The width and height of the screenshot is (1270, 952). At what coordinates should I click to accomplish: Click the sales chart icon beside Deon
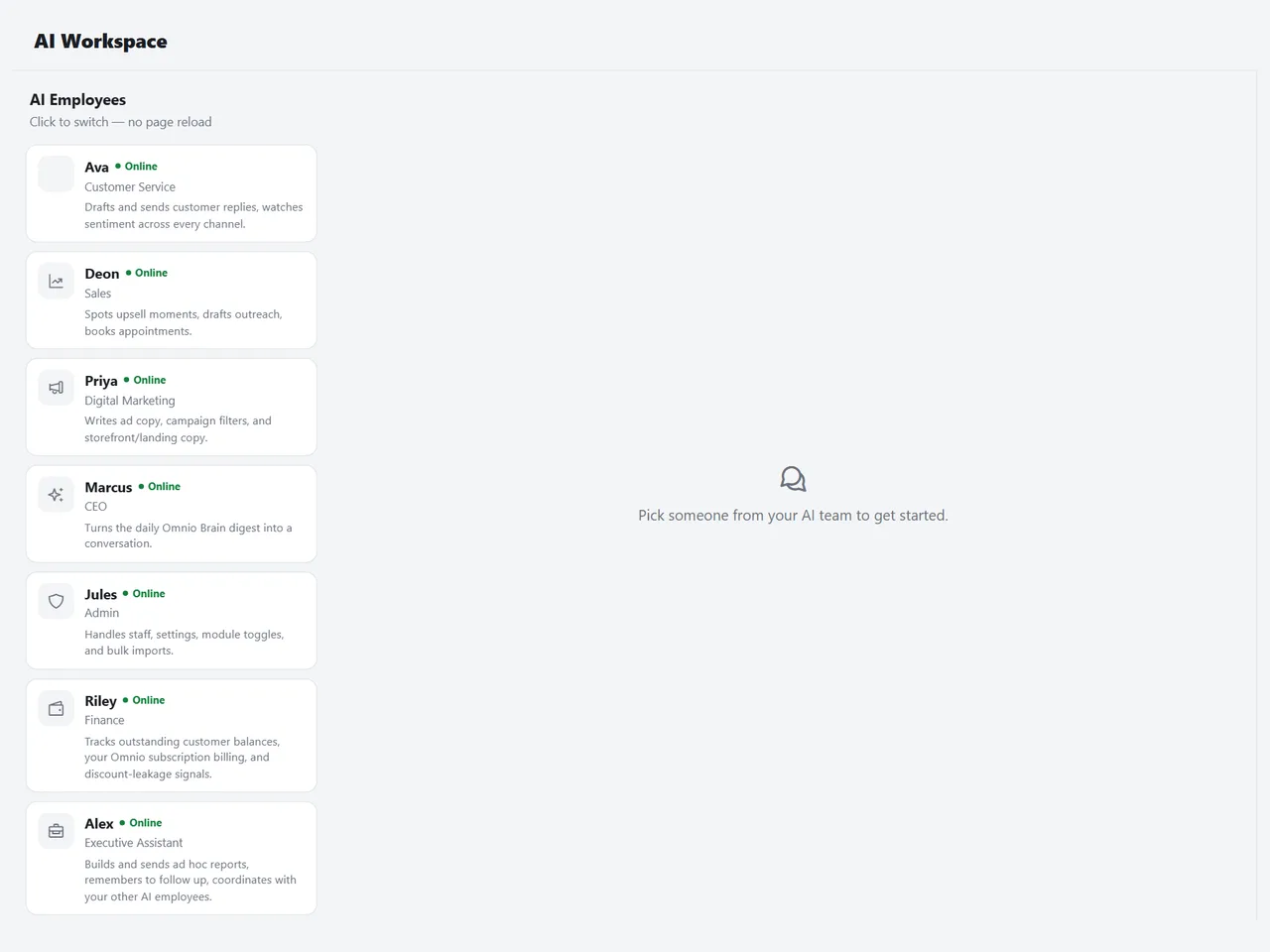point(56,282)
